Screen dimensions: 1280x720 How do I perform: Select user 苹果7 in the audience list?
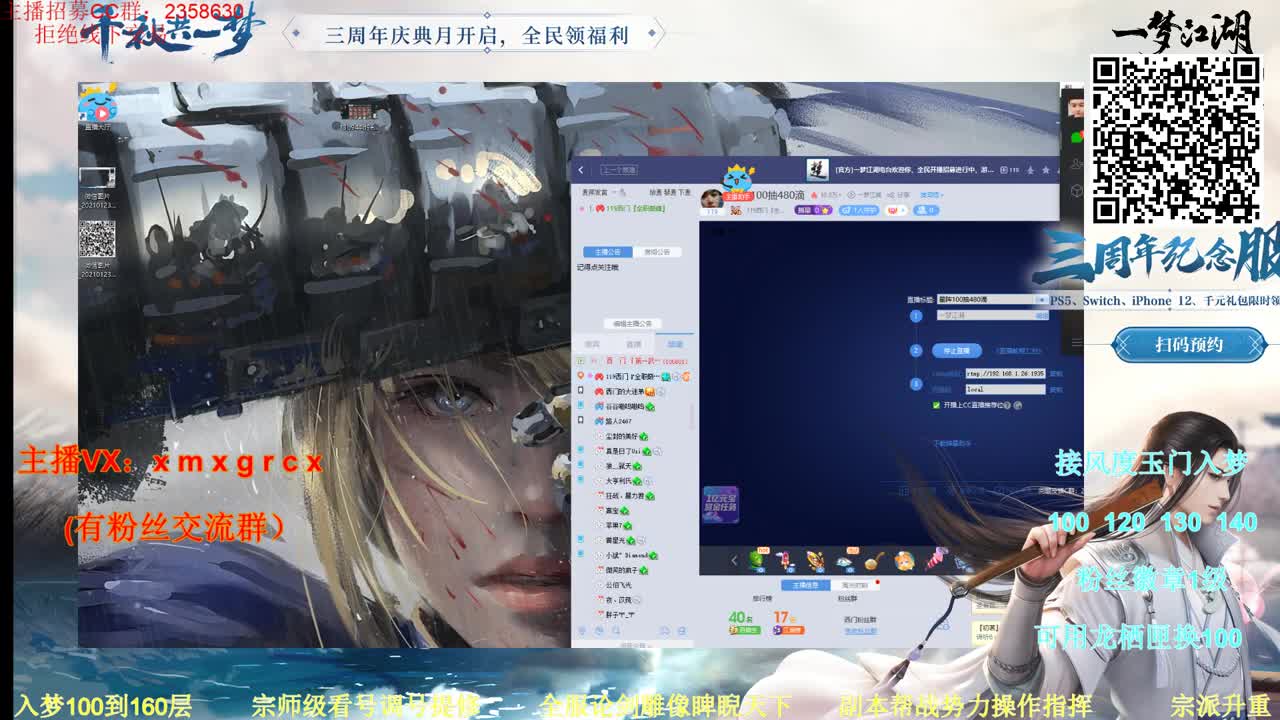coord(616,525)
